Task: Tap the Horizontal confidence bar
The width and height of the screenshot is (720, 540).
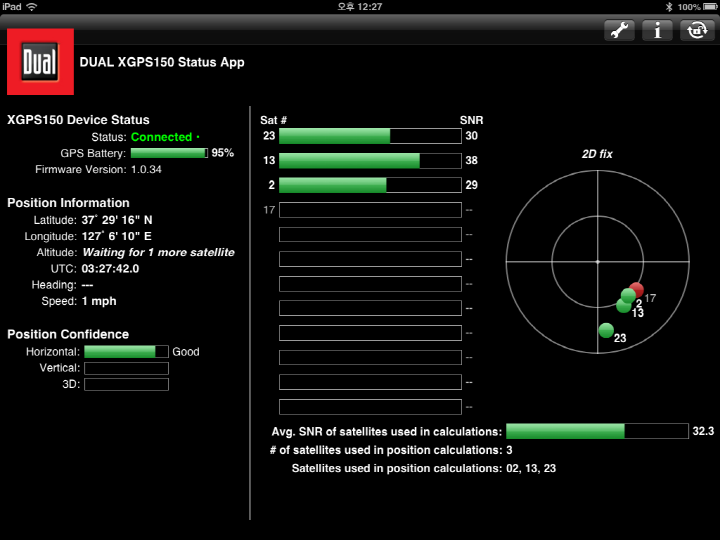Action: point(126,352)
